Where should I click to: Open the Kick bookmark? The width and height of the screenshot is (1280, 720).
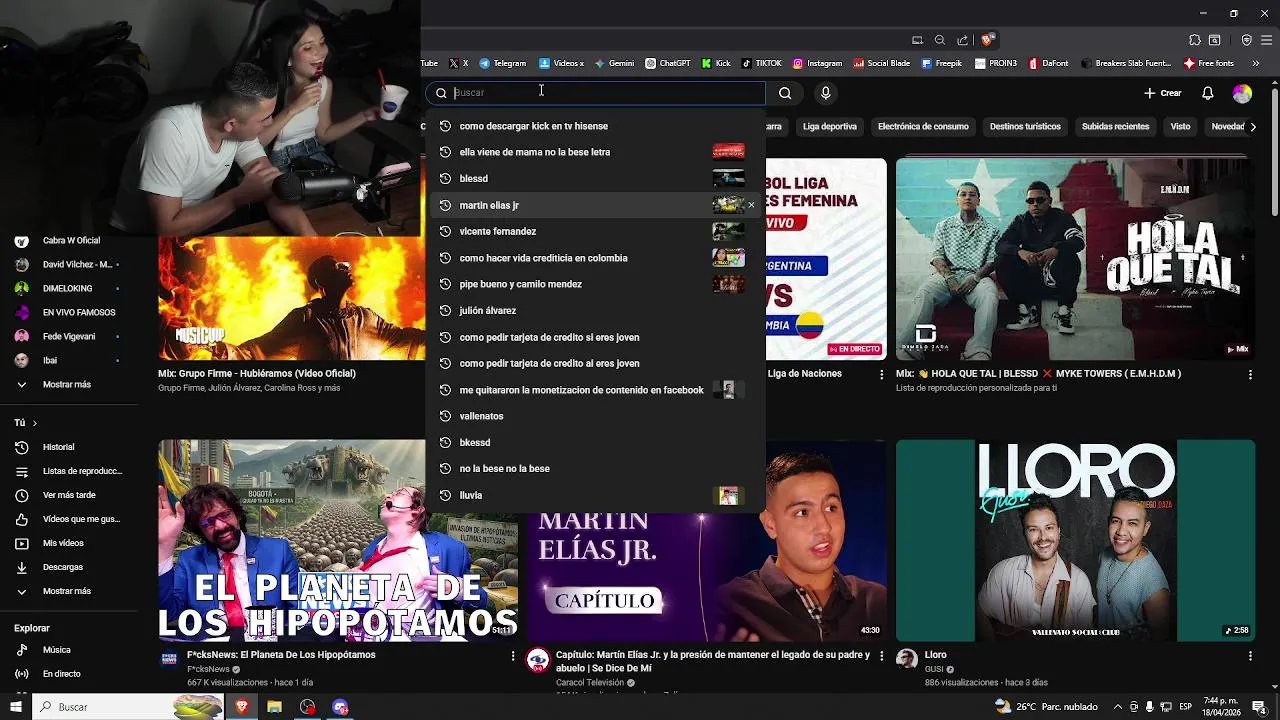[x=716, y=63]
